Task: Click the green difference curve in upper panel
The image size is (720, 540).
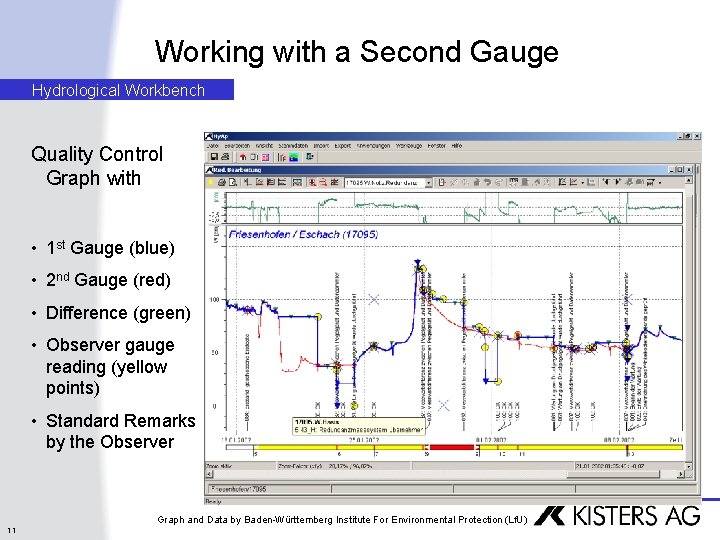Action: (454, 208)
